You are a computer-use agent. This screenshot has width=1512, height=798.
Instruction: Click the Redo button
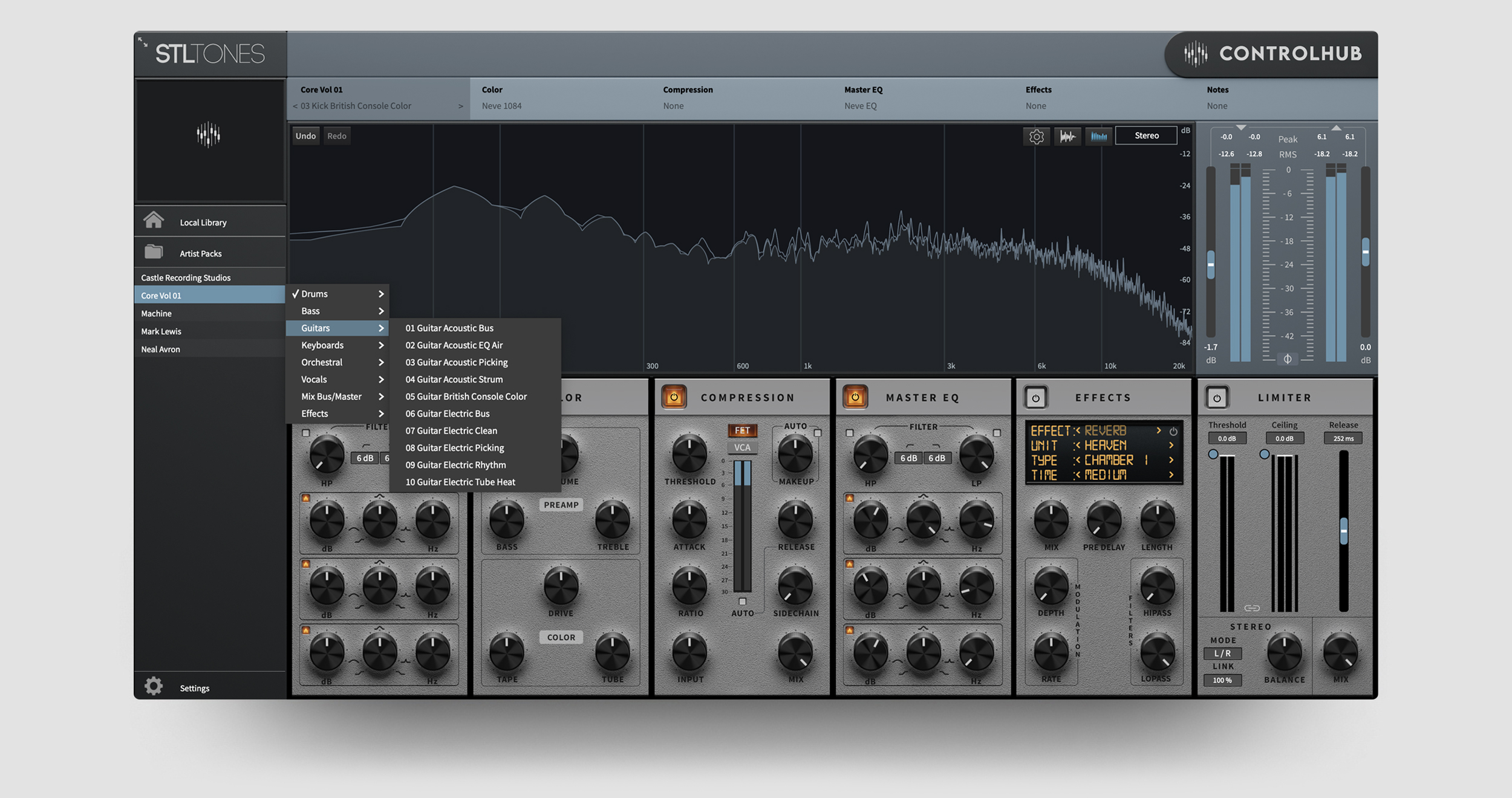pos(337,136)
